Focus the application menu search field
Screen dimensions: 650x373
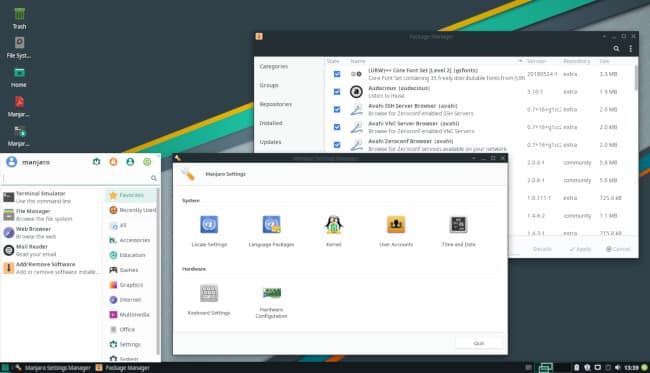(80, 178)
